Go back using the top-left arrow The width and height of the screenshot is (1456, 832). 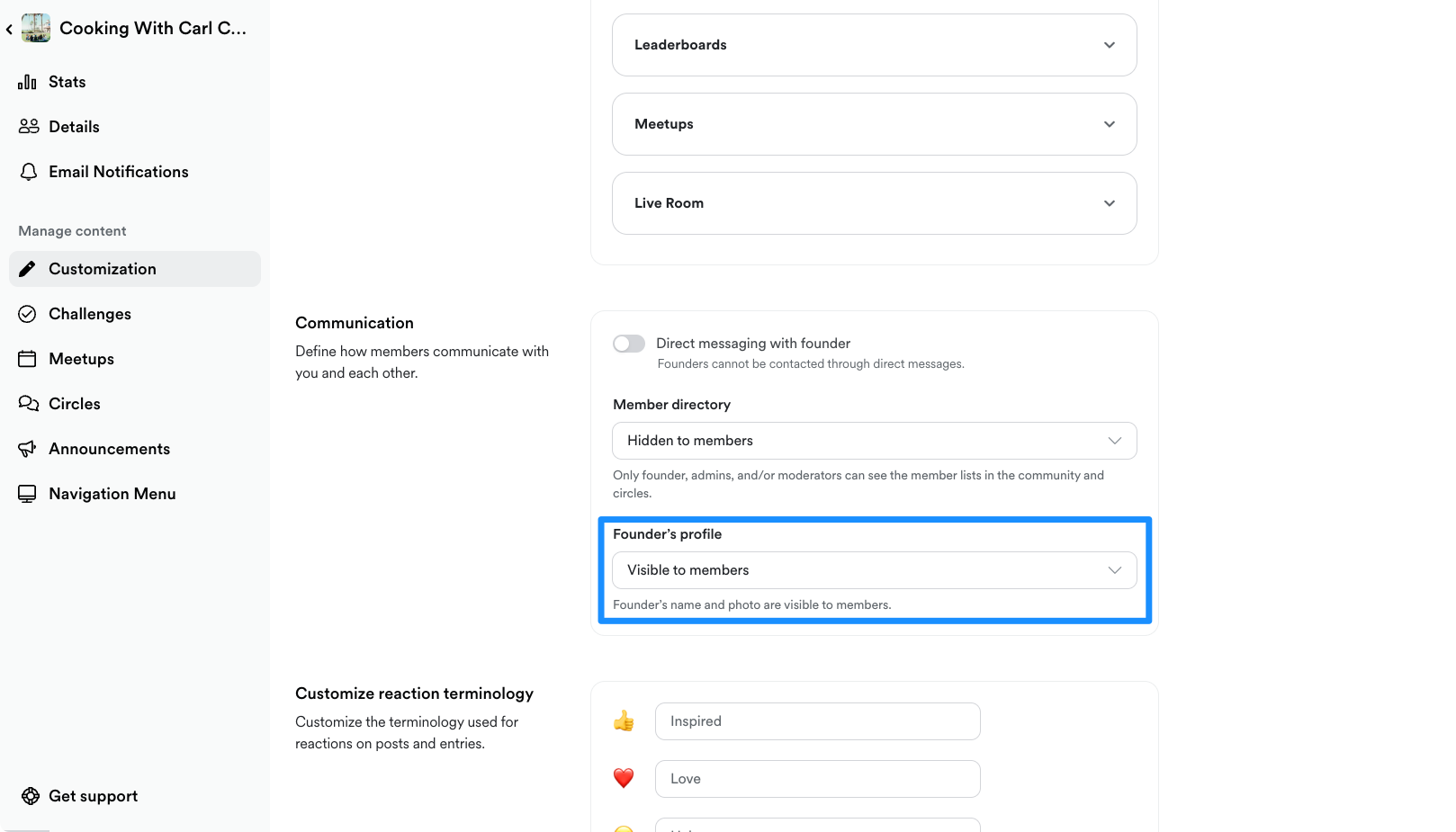pyautogui.click(x=9, y=29)
